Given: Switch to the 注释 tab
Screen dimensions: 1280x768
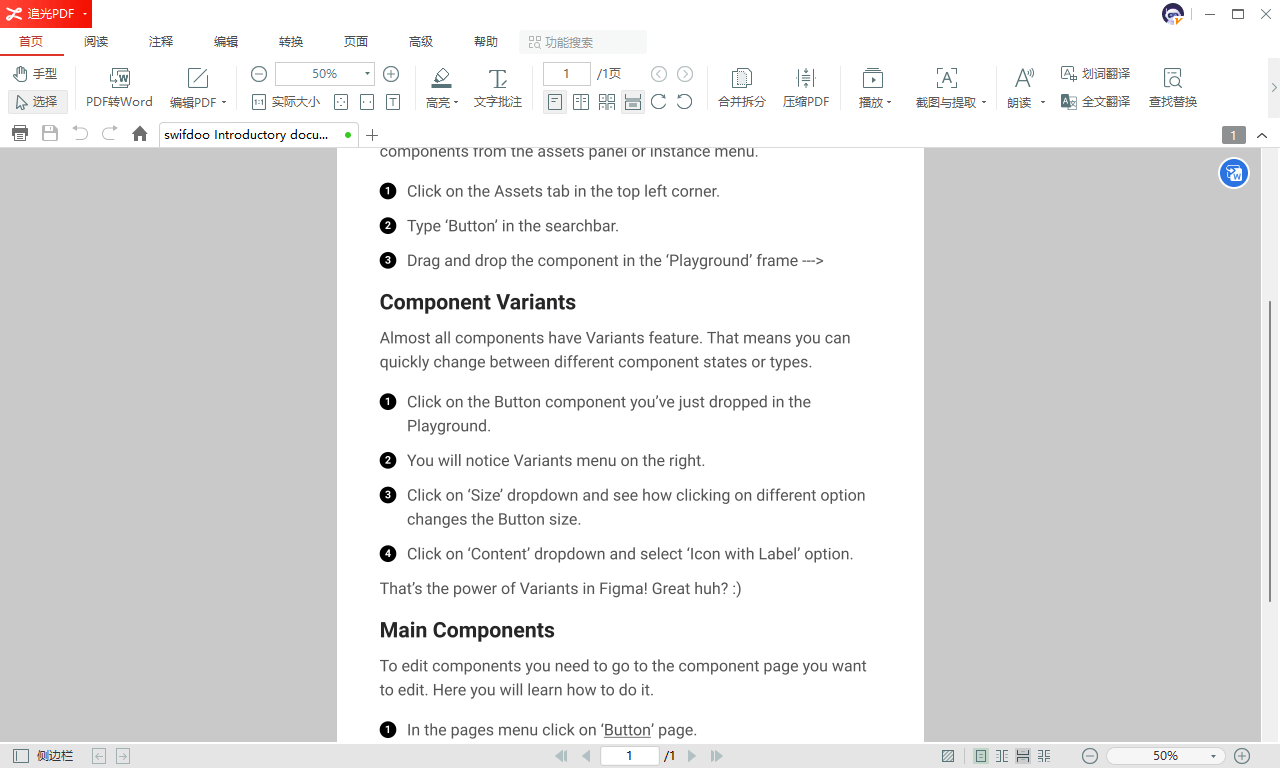Looking at the screenshot, I should point(161,42).
